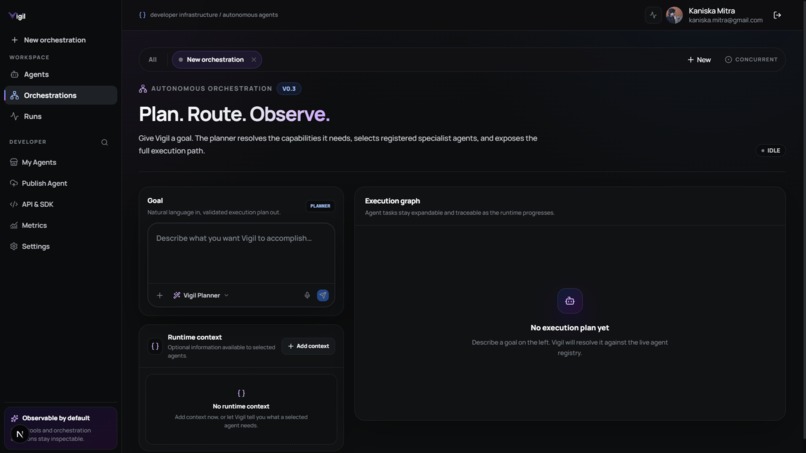Click the Developer section search icon
806x453 pixels.
coord(104,142)
